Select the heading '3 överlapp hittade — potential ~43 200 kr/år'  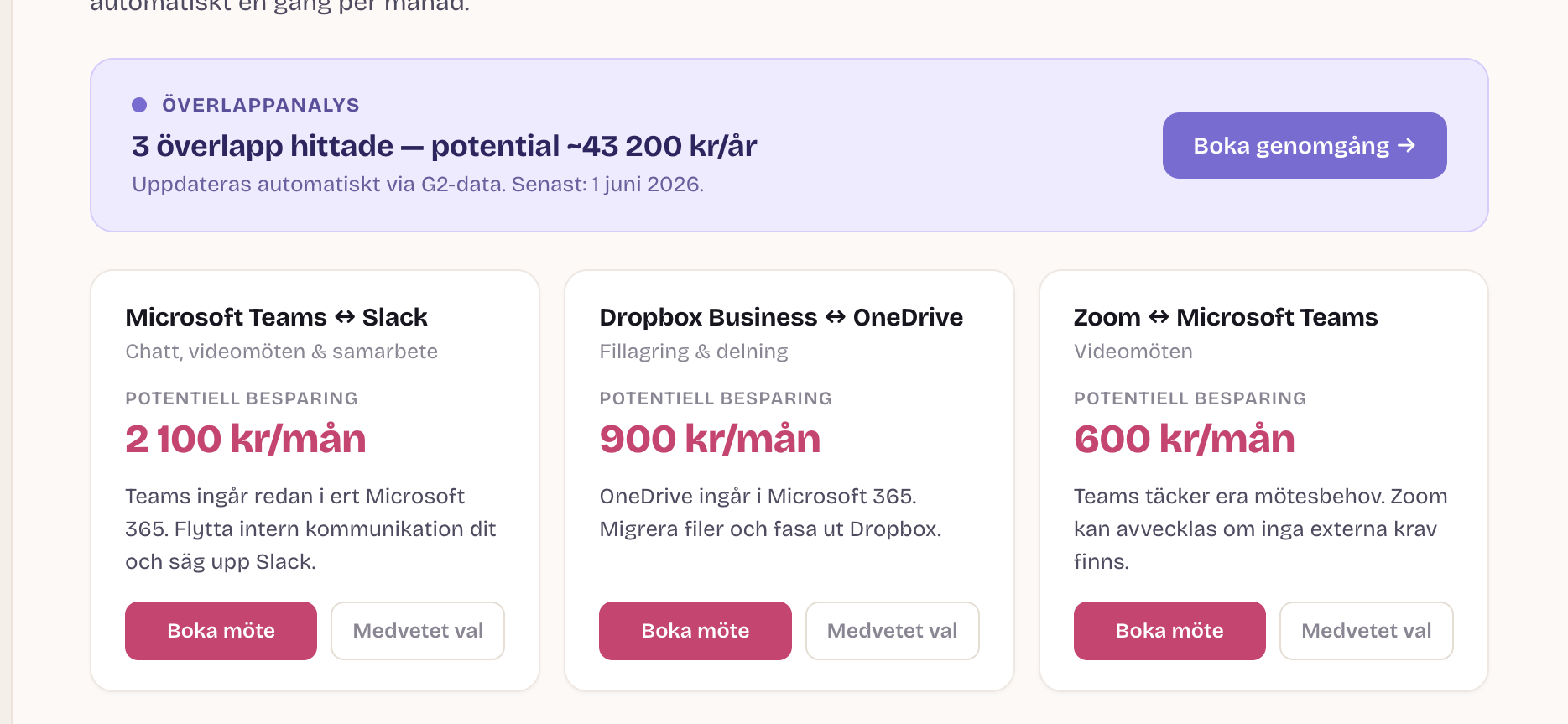point(445,146)
